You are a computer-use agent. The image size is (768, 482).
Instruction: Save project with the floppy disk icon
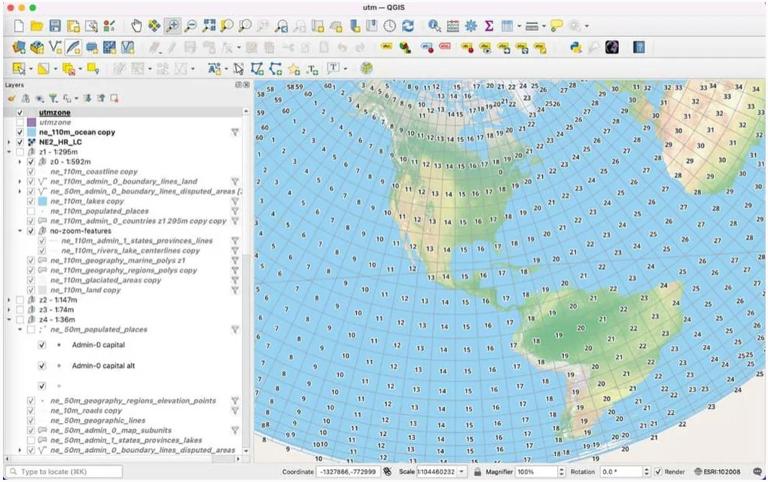pos(55,26)
